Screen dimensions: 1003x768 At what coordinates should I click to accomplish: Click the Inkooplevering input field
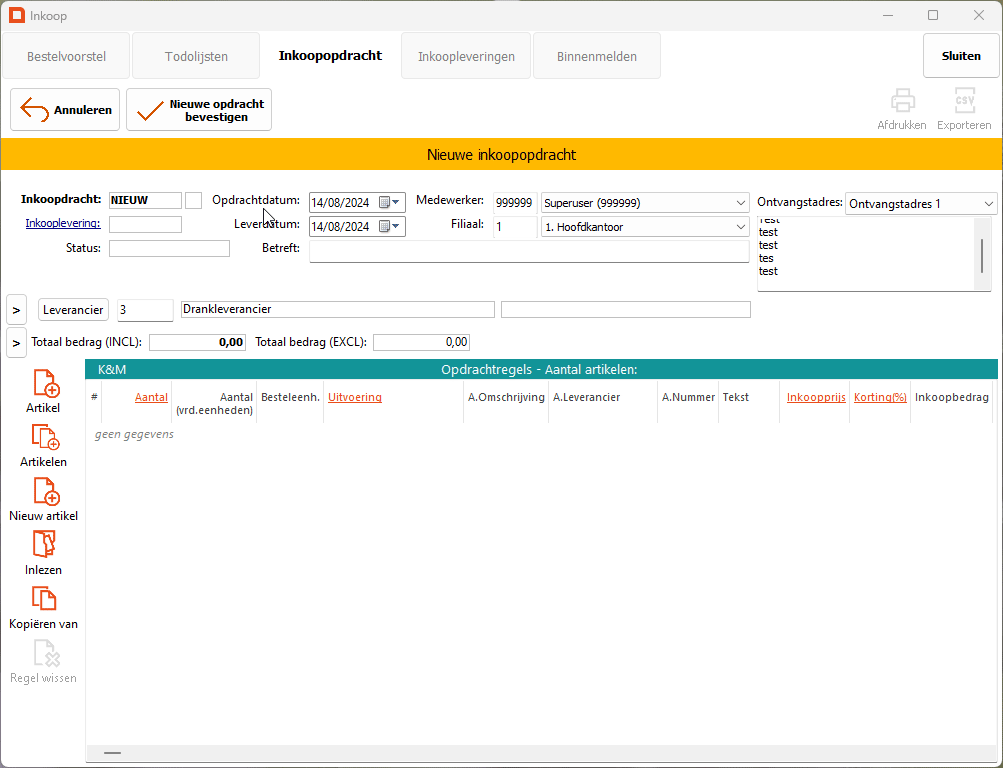click(145, 224)
